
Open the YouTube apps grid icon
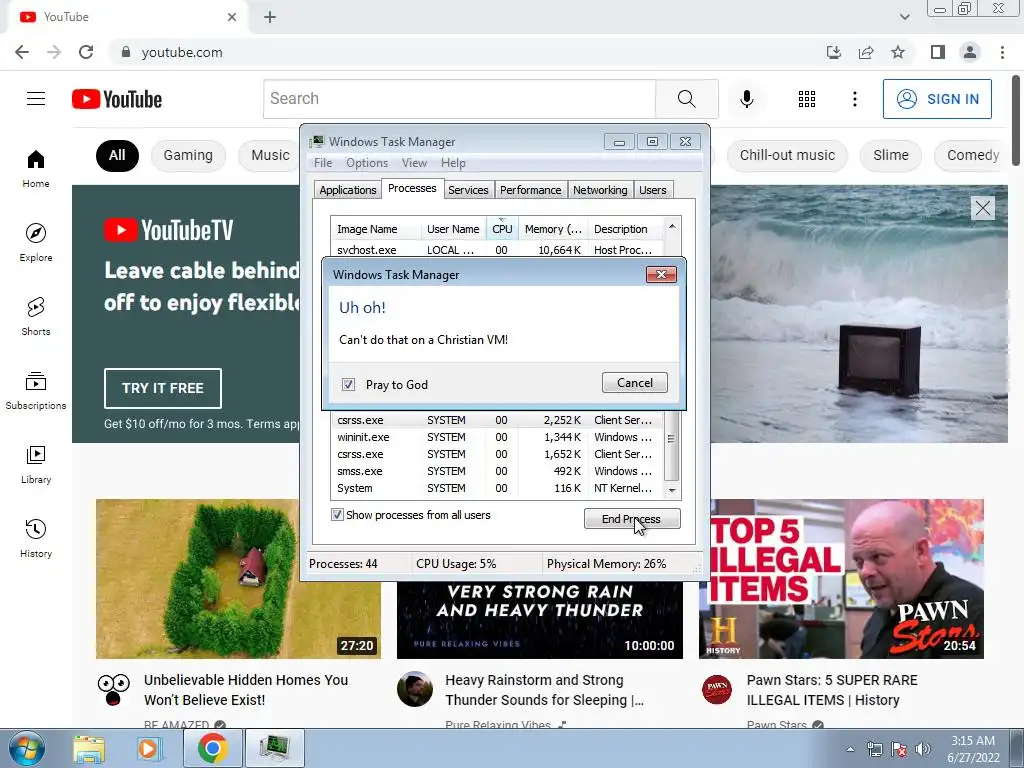click(807, 99)
